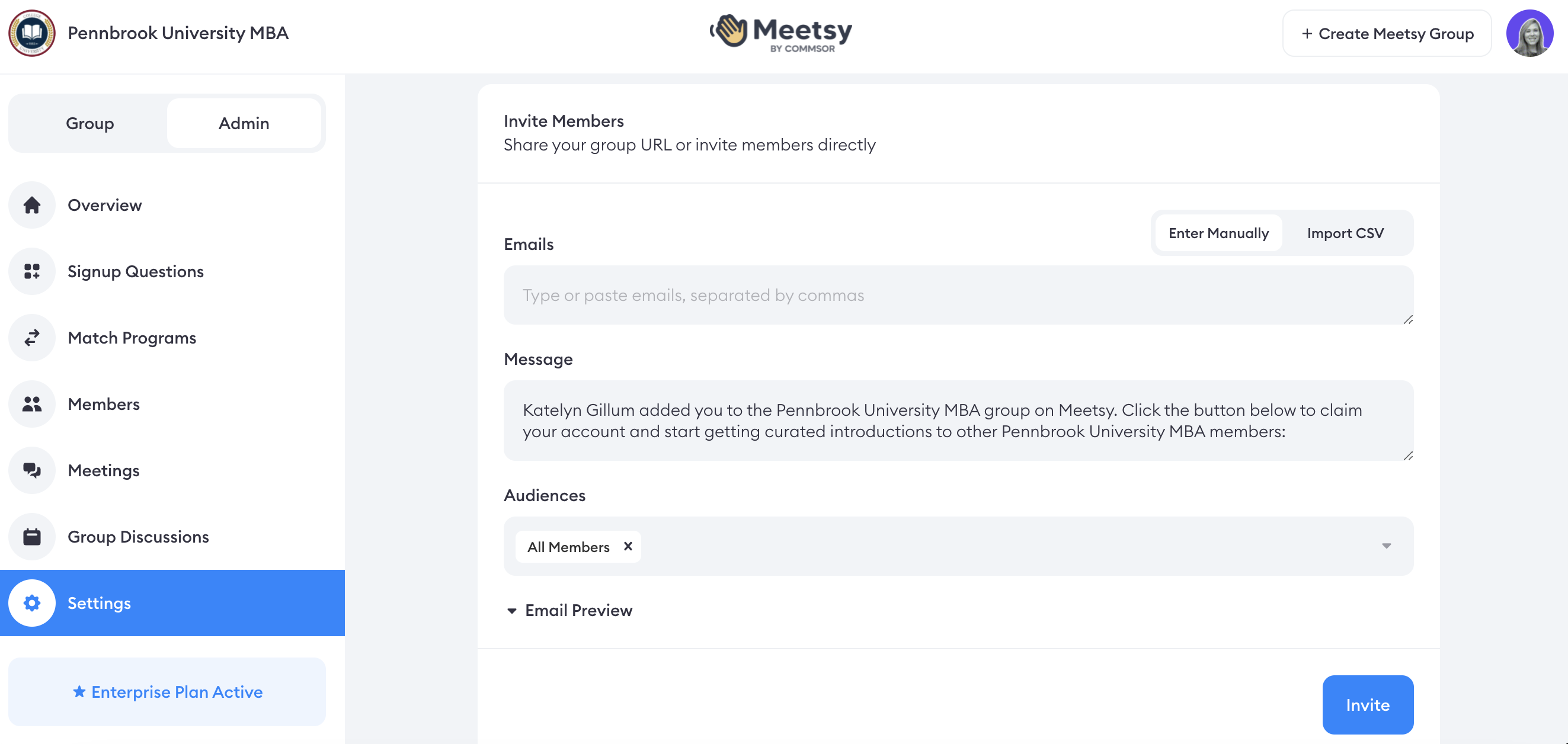Click the Pennbrook University crest logo

31,33
